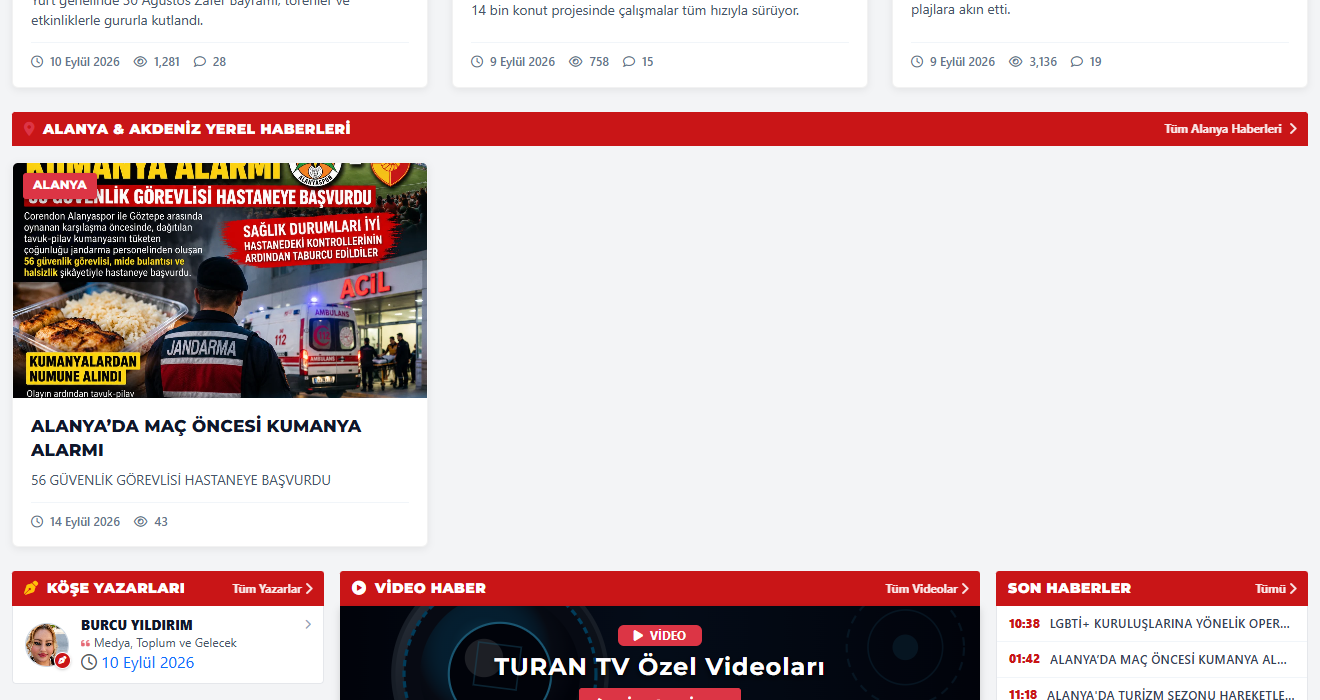Click the 10:38 timestamp
The height and width of the screenshot is (700, 1320).
coord(1024,624)
